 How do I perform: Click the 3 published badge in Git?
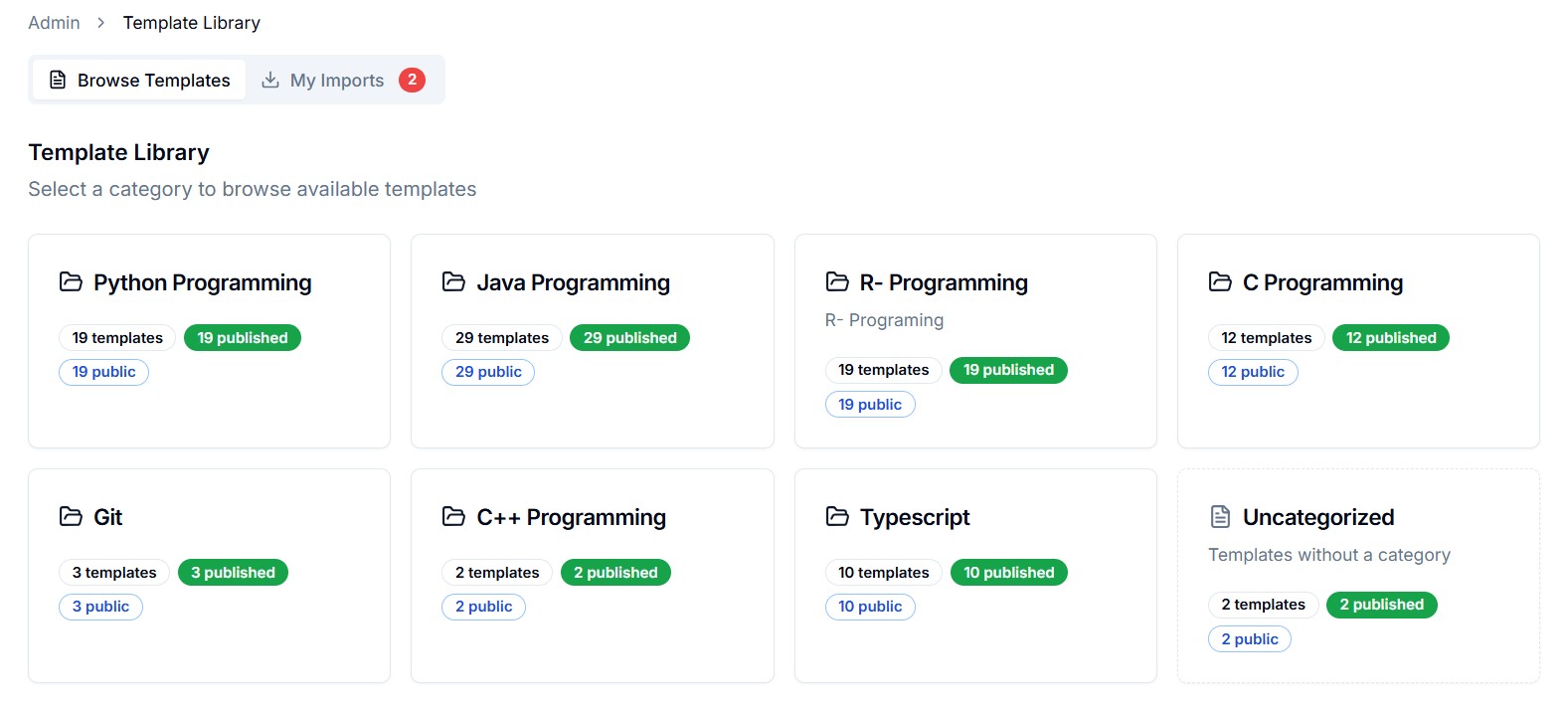233,573
